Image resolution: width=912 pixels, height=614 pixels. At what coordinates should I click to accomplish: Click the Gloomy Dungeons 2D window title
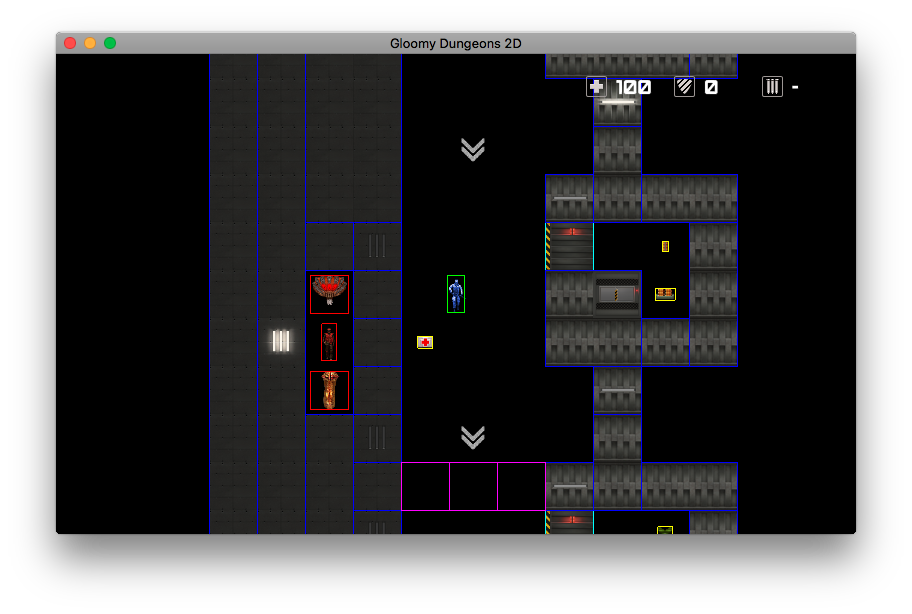point(455,44)
